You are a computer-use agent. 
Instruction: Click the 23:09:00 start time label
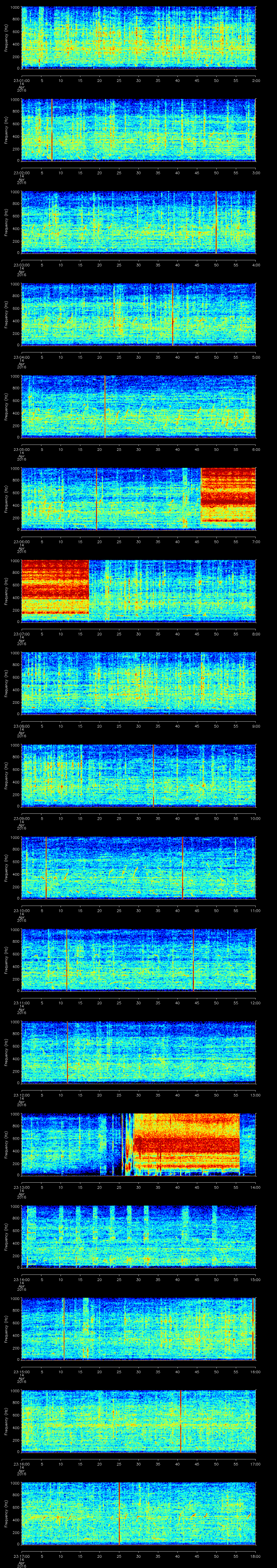21,818
